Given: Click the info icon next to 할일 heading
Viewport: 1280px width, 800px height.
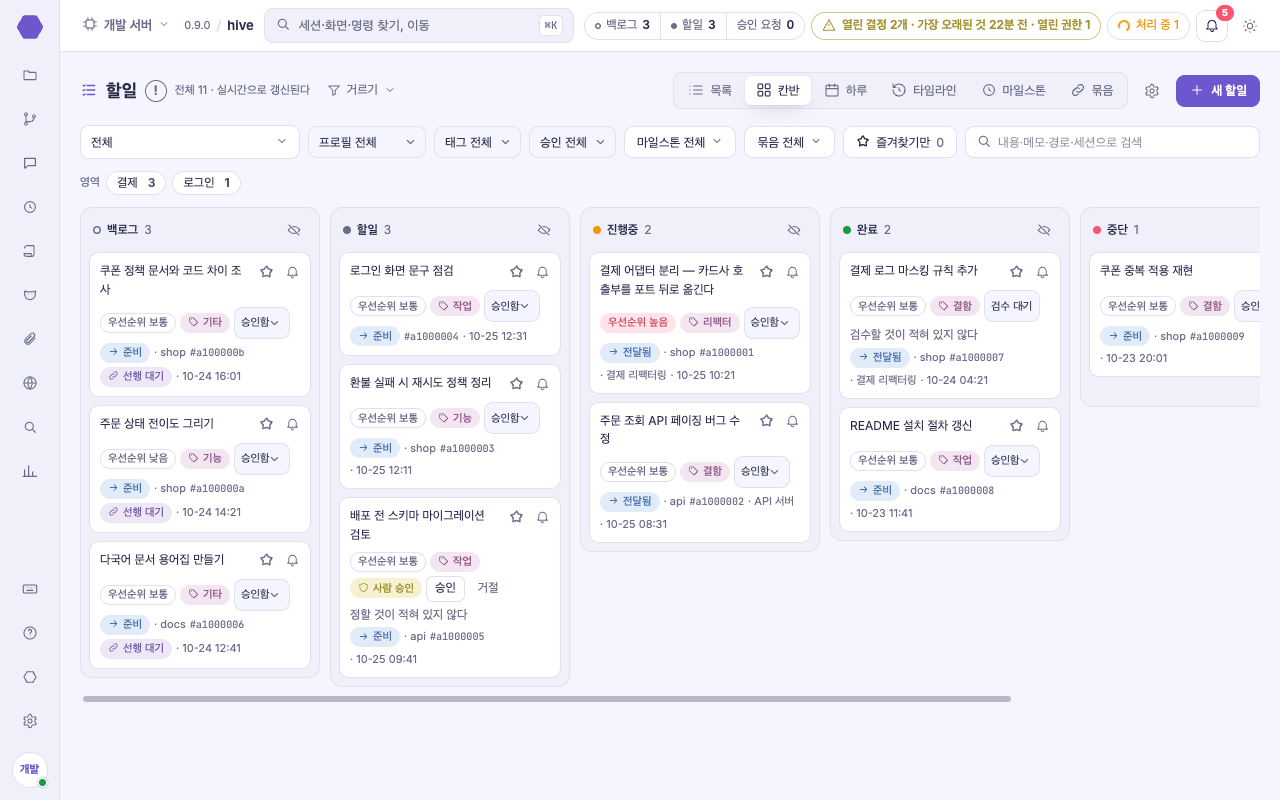Looking at the screenshot, I should coord(156,90).
